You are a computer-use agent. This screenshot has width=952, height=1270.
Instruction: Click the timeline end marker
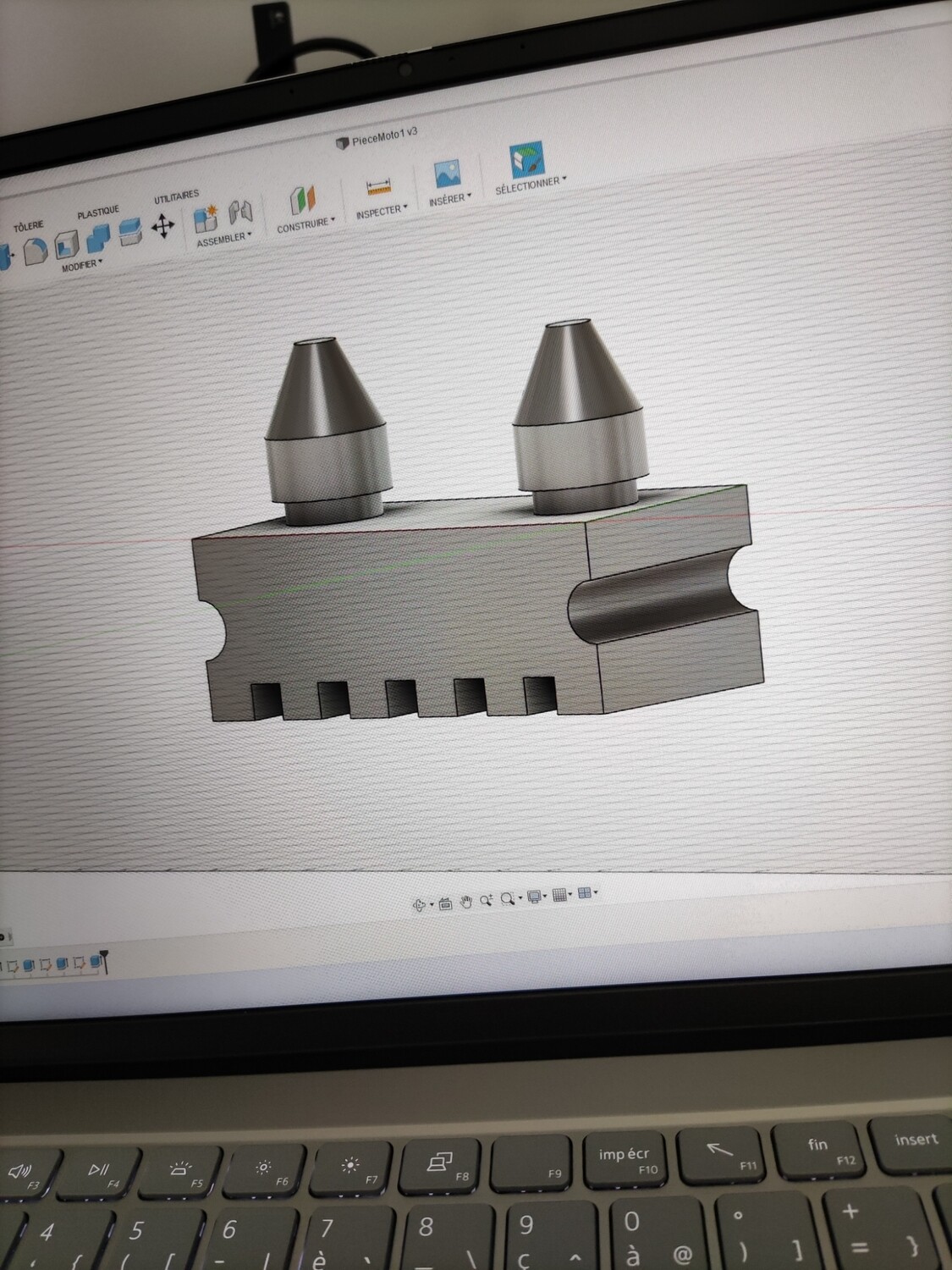tap(102, 961)
